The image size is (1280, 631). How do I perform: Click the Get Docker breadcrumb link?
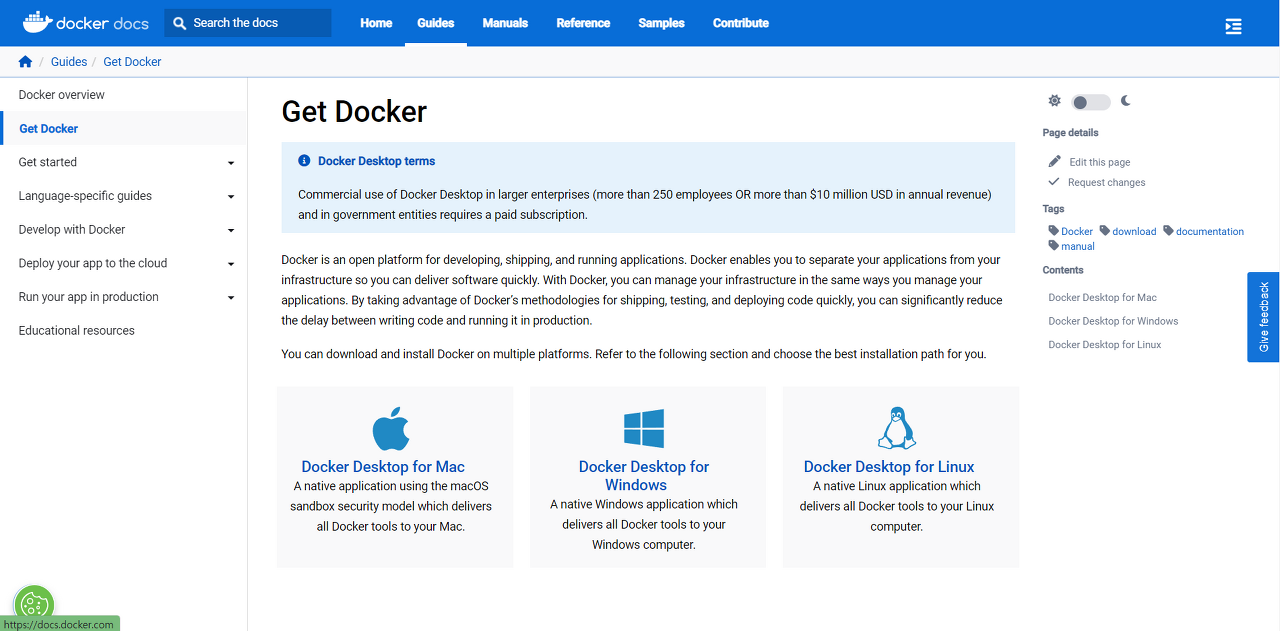(x=132, y=62)
